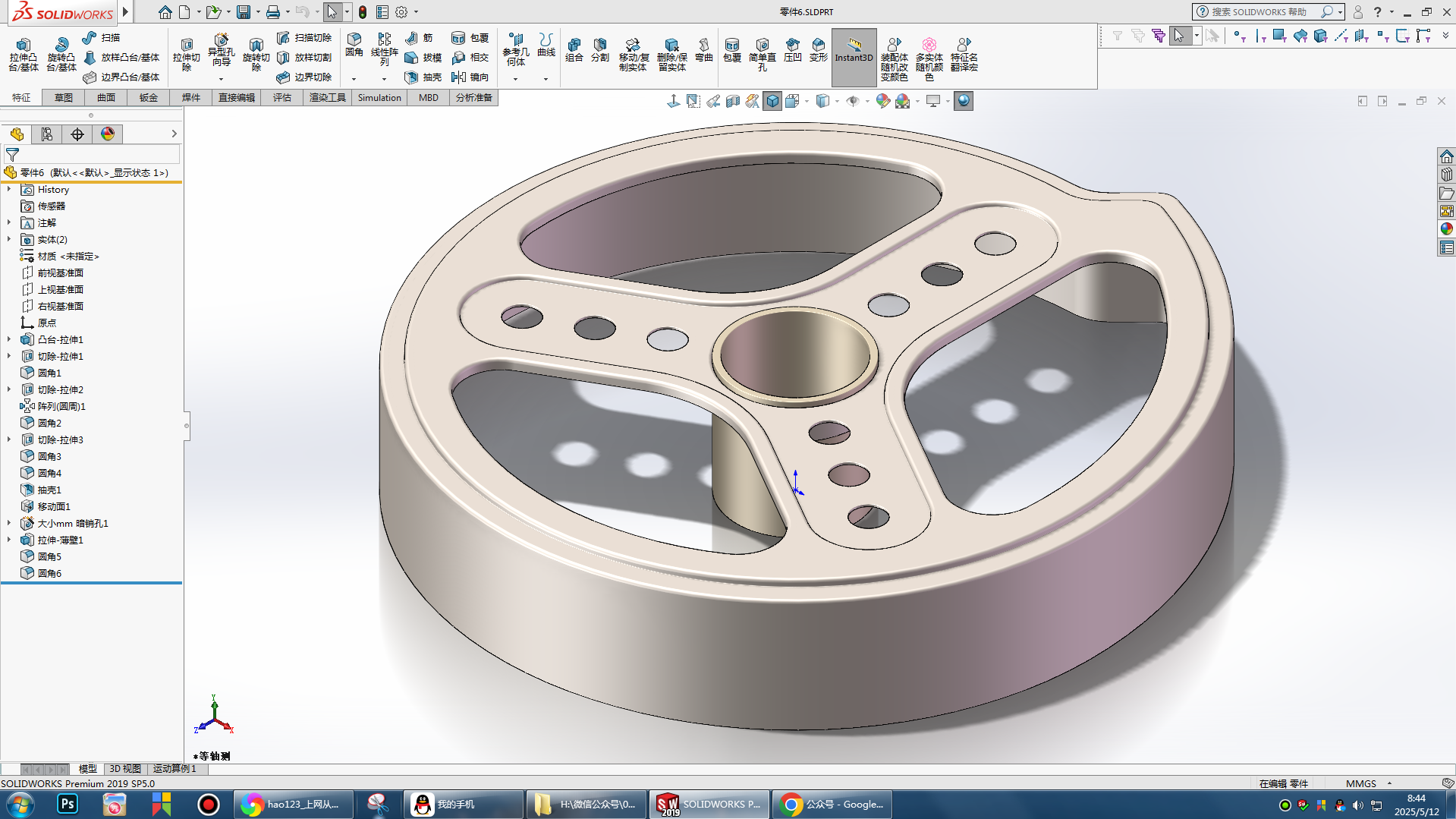Toggle the Instant3D button

(x=854, y=57)
